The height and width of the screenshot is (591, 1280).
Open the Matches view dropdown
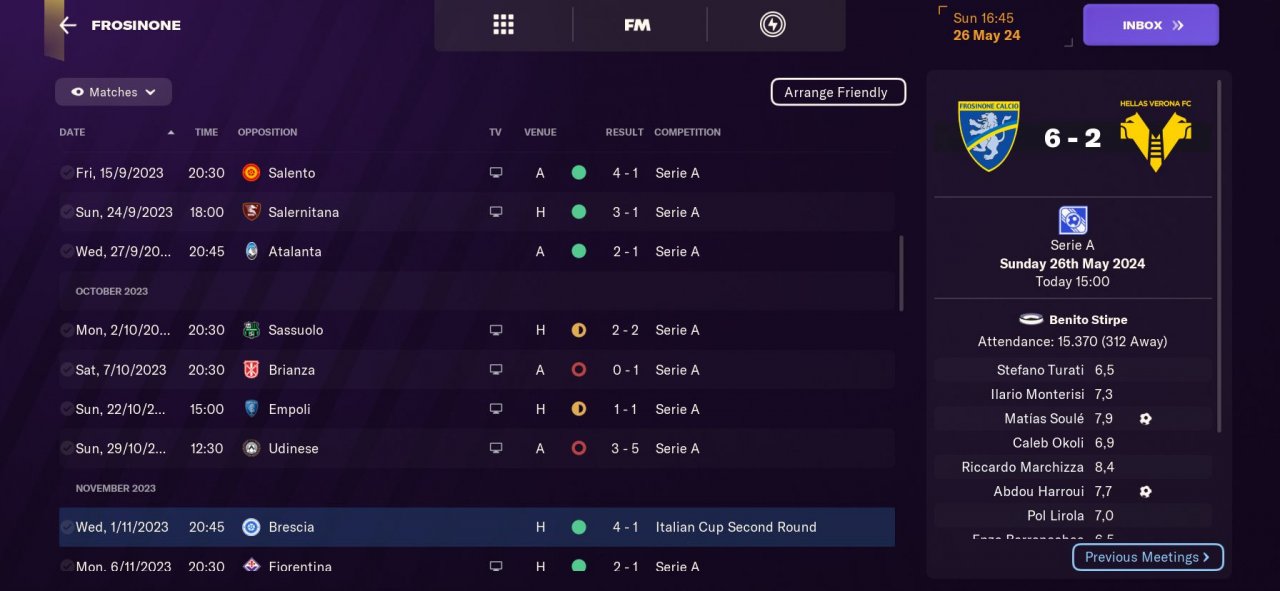113,92
